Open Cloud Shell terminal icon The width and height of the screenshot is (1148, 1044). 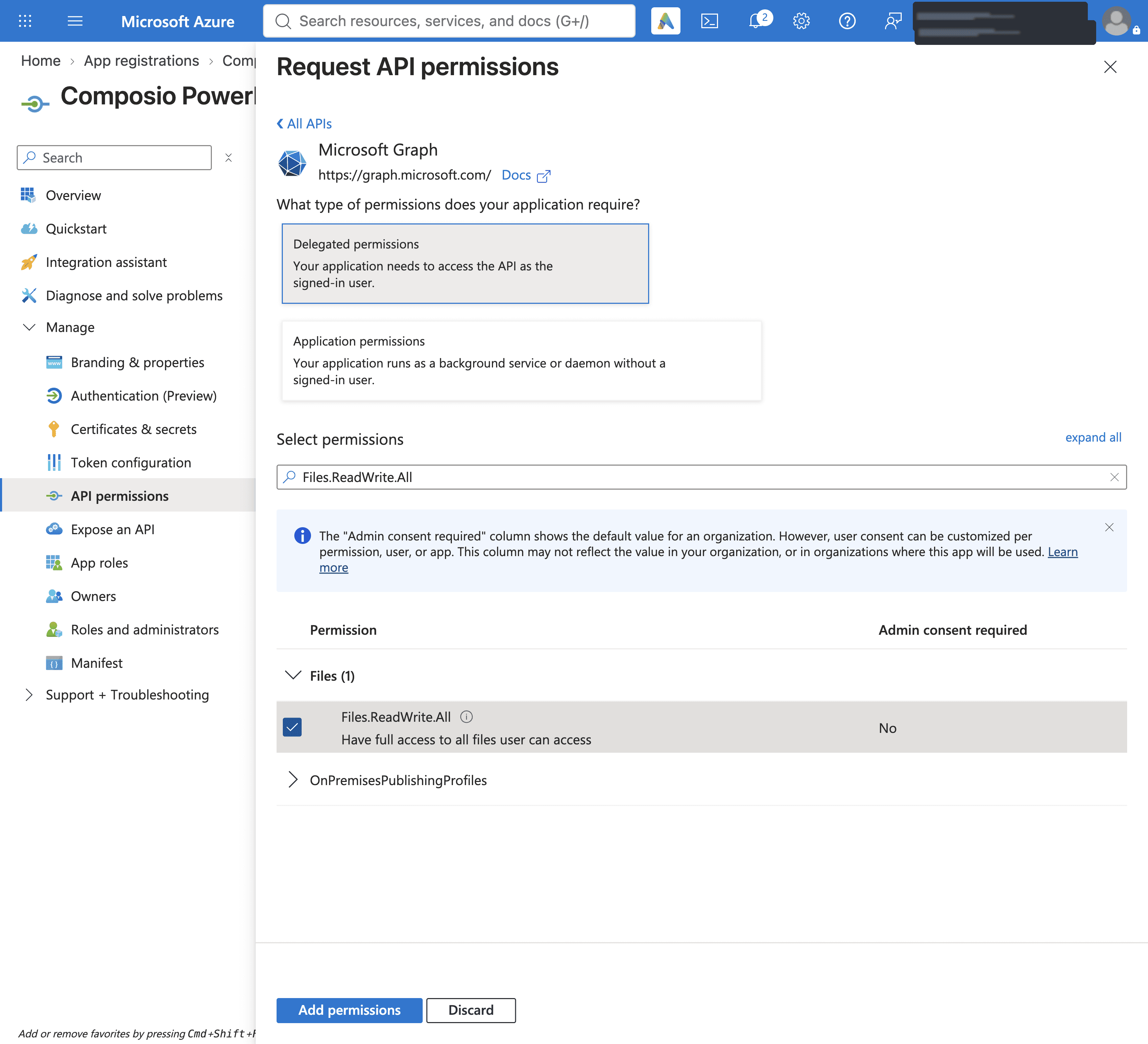(x=710, y=21)
